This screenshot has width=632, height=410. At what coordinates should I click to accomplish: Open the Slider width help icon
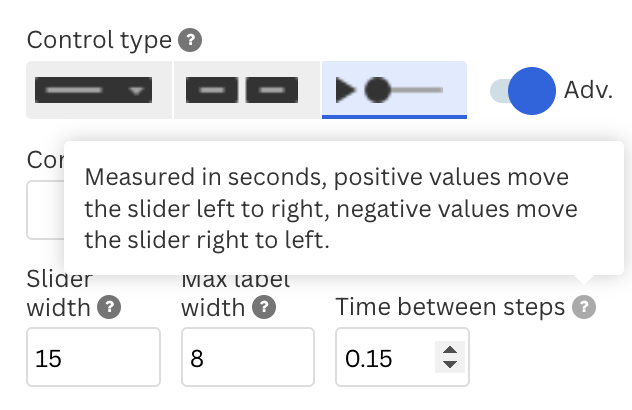point(109,307)
